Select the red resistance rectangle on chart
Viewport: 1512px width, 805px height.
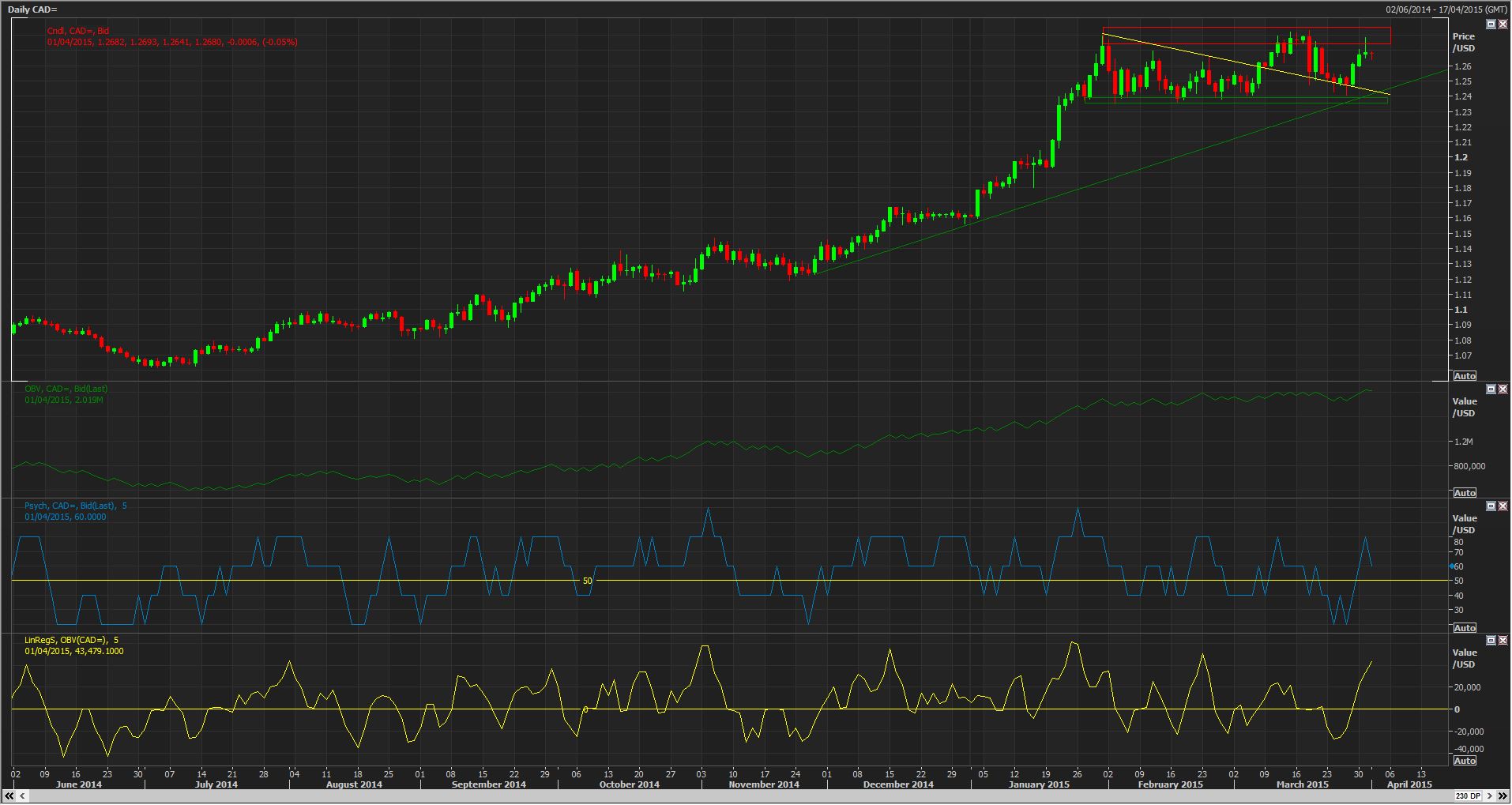(1247, 36)
